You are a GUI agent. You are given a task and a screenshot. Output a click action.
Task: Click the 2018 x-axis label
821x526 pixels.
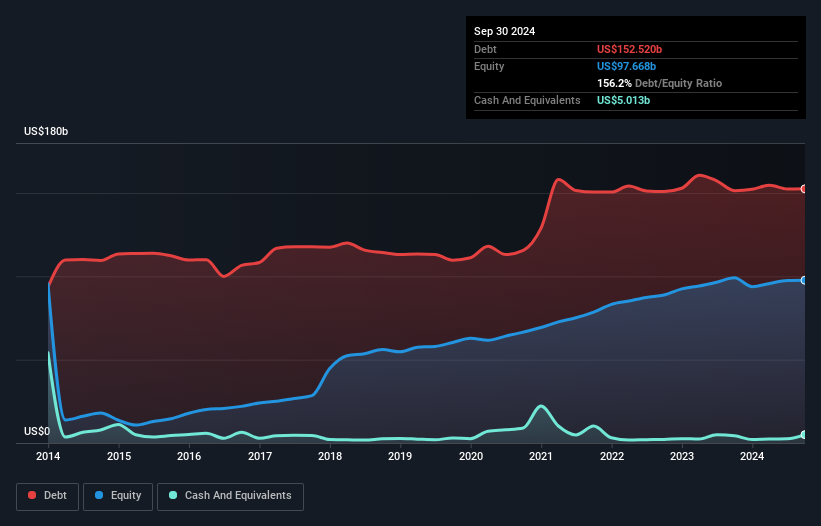(x=330, y=456)
